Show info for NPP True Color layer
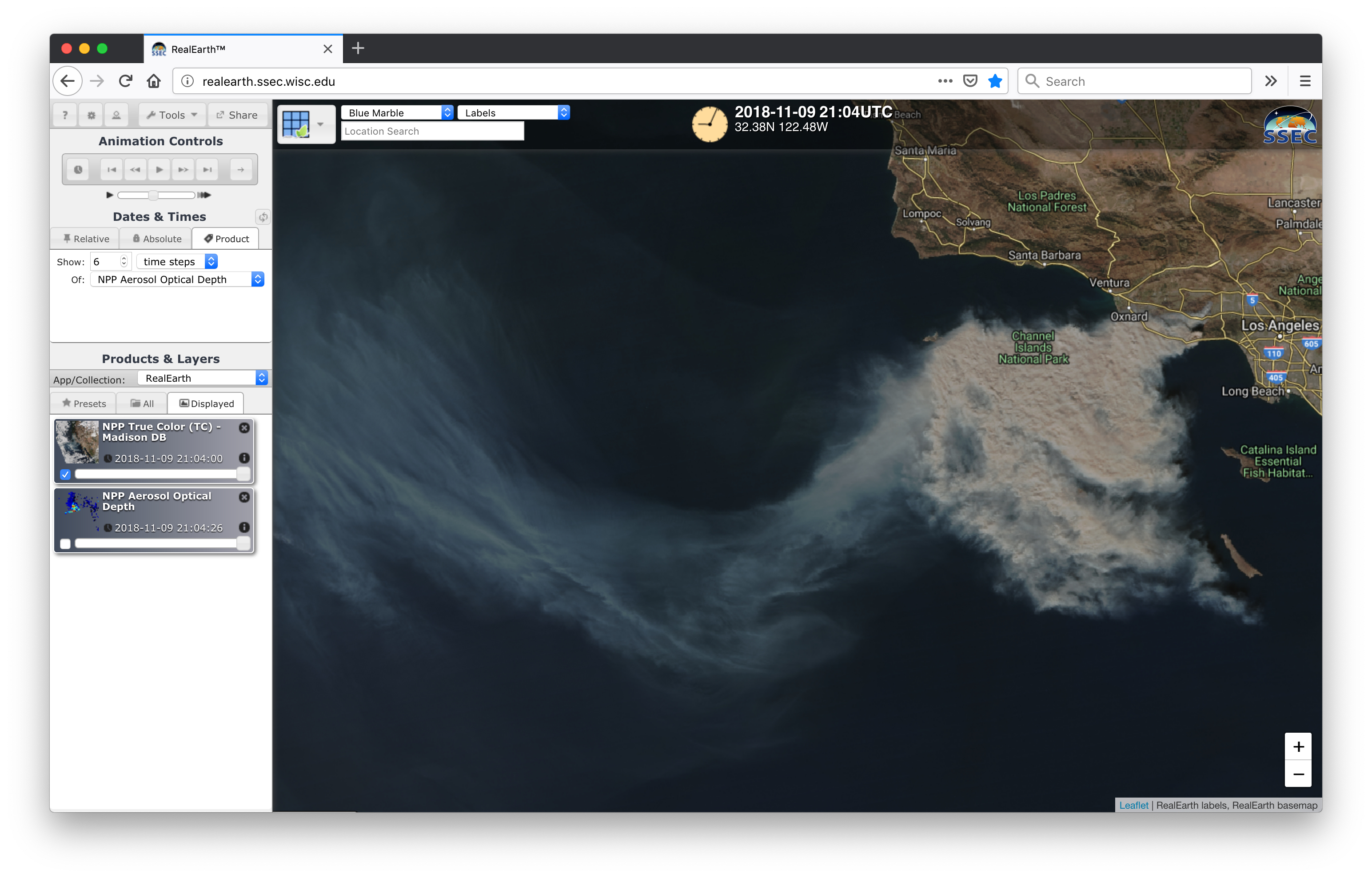 [244, 459]
